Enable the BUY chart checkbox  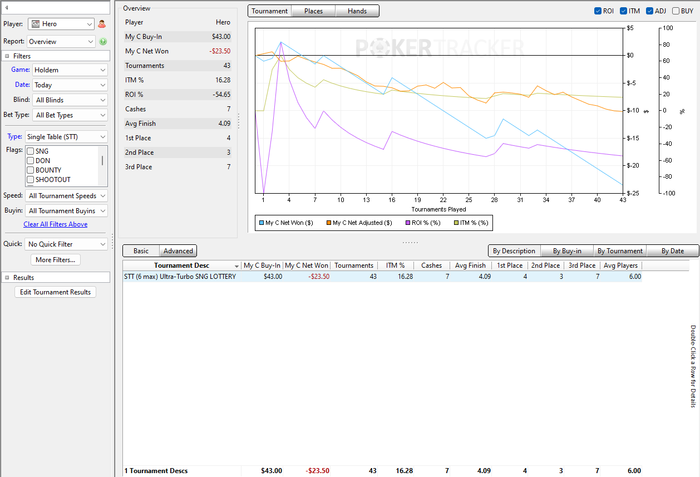click(676, 11)
